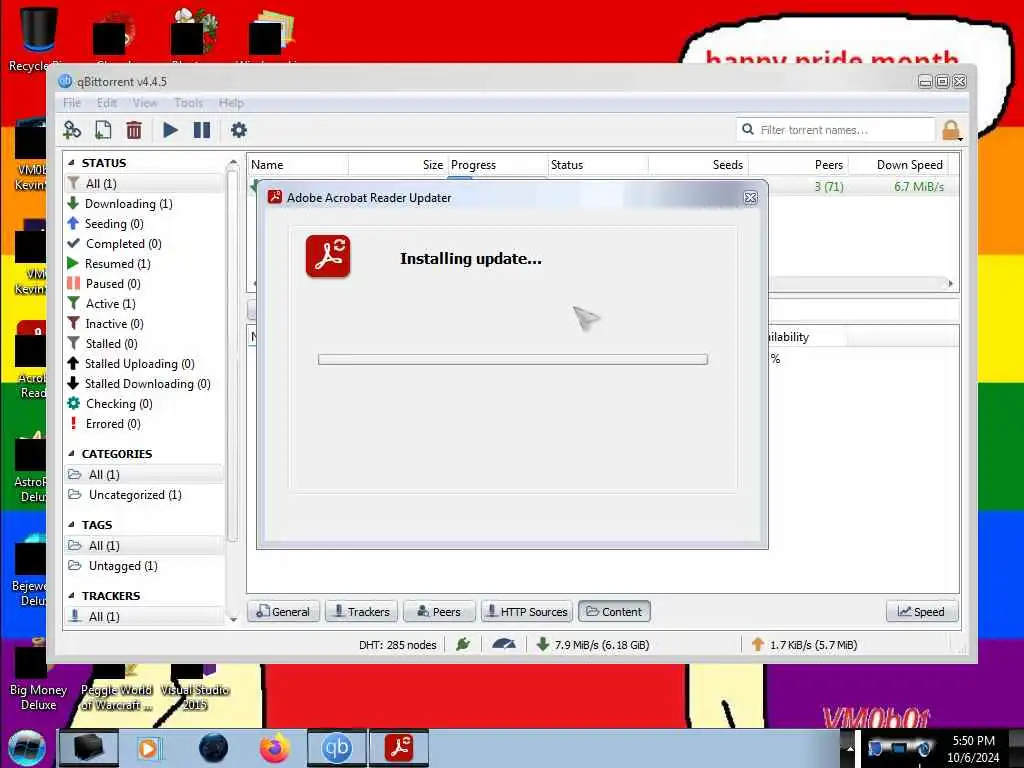The image size is (1024, 768).
Task: Select All (1) under TRACKERS
Action: [144, 616]
